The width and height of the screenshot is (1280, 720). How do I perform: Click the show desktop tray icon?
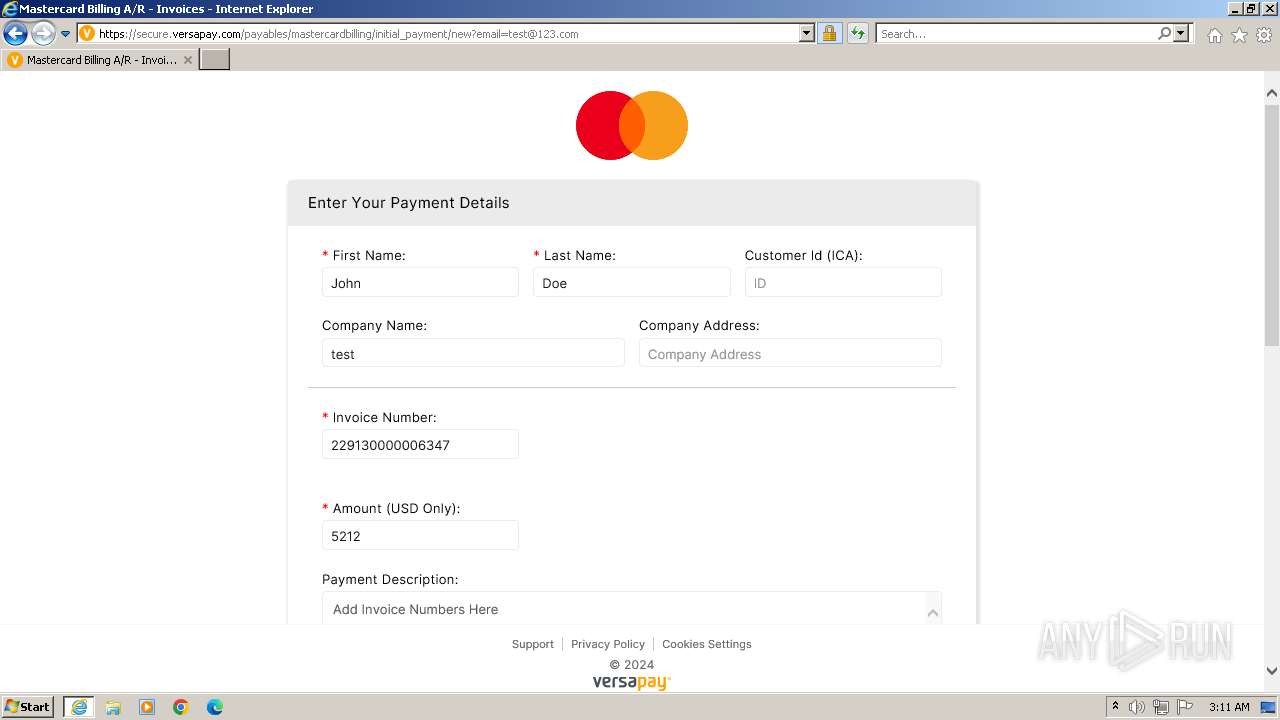1269,707
